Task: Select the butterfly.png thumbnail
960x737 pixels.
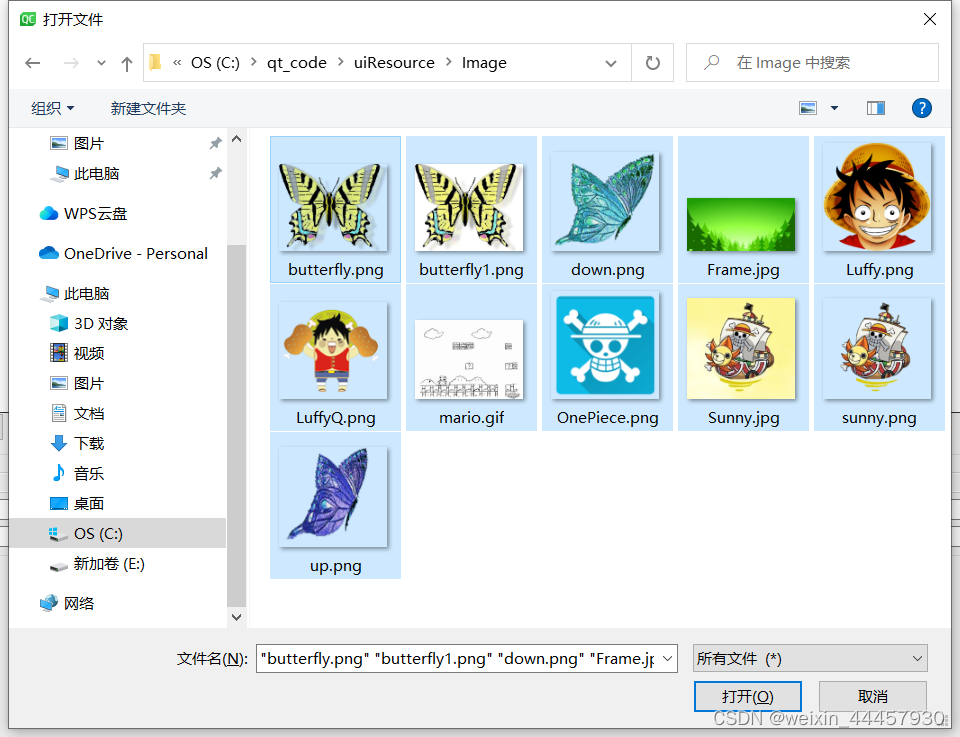Action: [x=336, y=209]
